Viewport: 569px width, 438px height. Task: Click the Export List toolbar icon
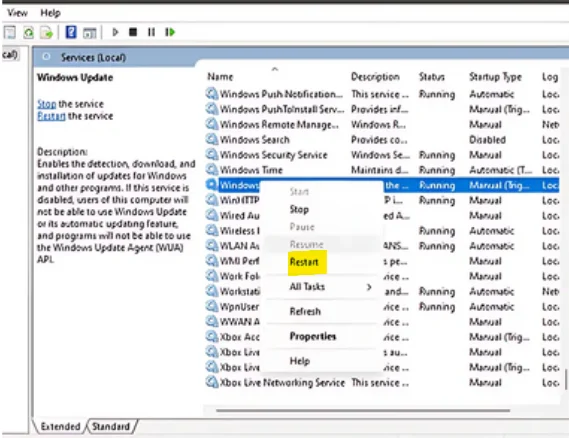pos(47,33)
